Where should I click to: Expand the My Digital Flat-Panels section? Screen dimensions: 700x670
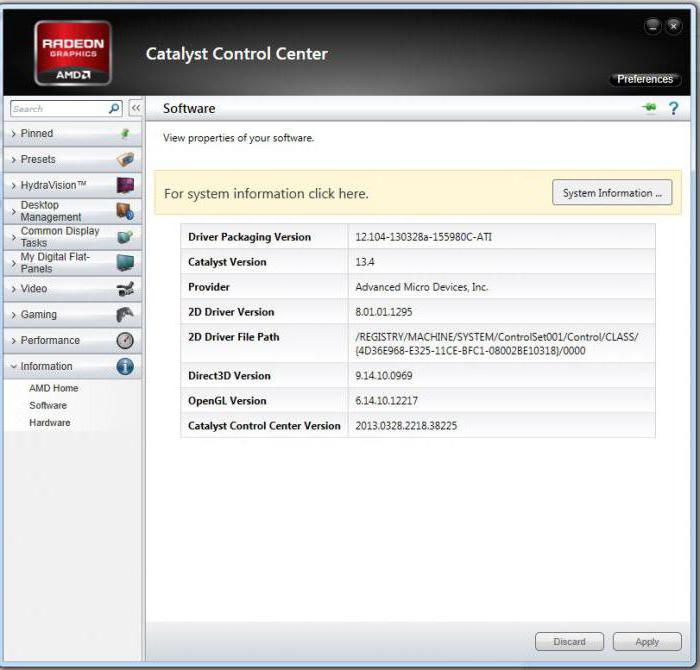(x=72, y=263)
